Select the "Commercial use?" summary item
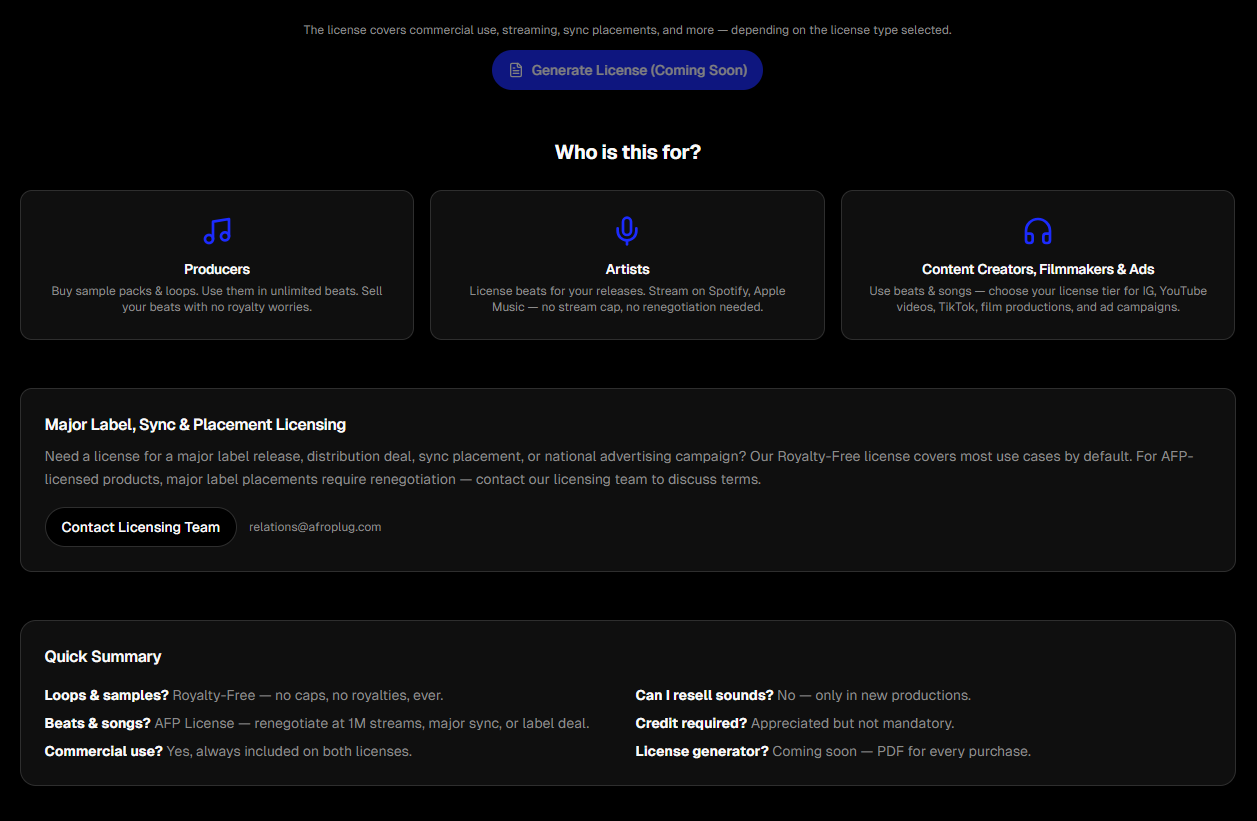Screen dimensions: 1257x821 228,751
